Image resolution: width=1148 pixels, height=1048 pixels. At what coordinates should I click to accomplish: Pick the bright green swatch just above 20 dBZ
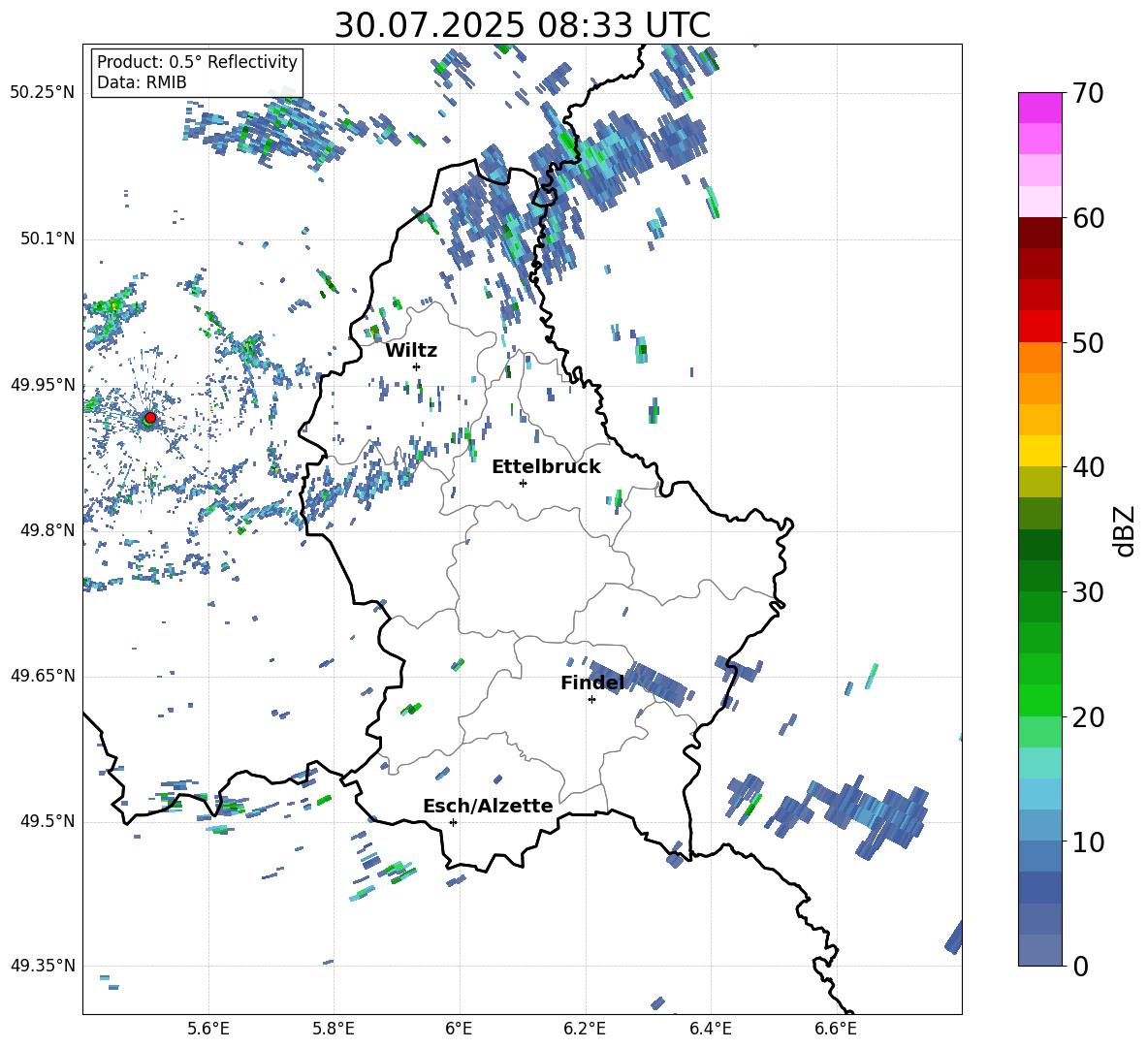(x=1039, y=701)
